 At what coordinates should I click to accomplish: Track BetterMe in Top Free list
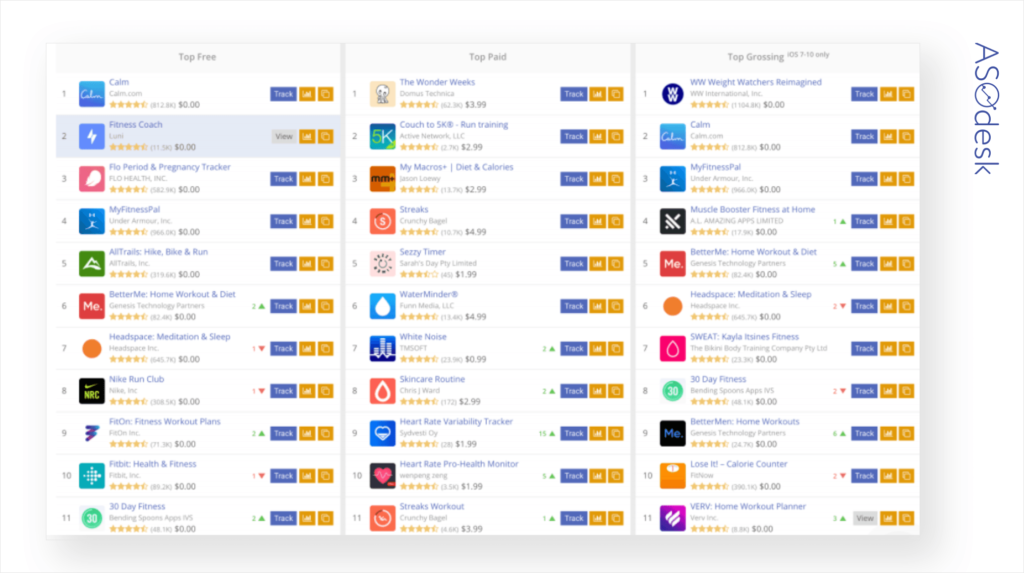pos(283,306)
